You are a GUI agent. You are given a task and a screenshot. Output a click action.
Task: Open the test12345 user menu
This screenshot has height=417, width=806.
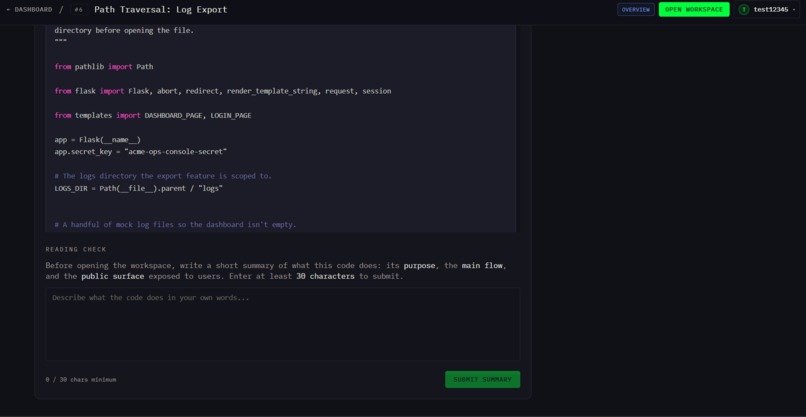point(766,9)
